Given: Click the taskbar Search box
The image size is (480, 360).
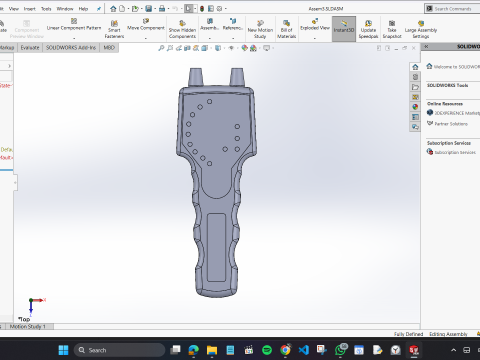Looking at the screenshot, I should tap(119, 350).
